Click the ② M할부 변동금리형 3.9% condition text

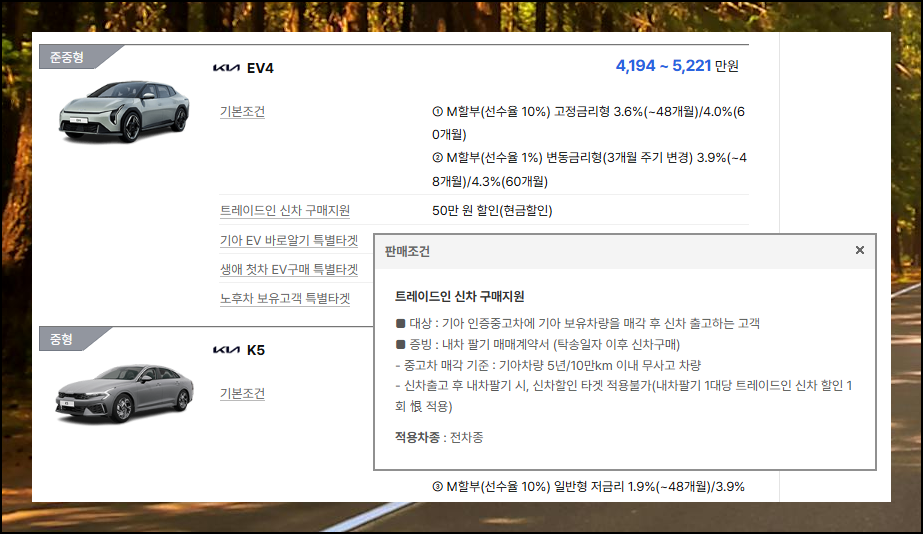coord(589,170)
